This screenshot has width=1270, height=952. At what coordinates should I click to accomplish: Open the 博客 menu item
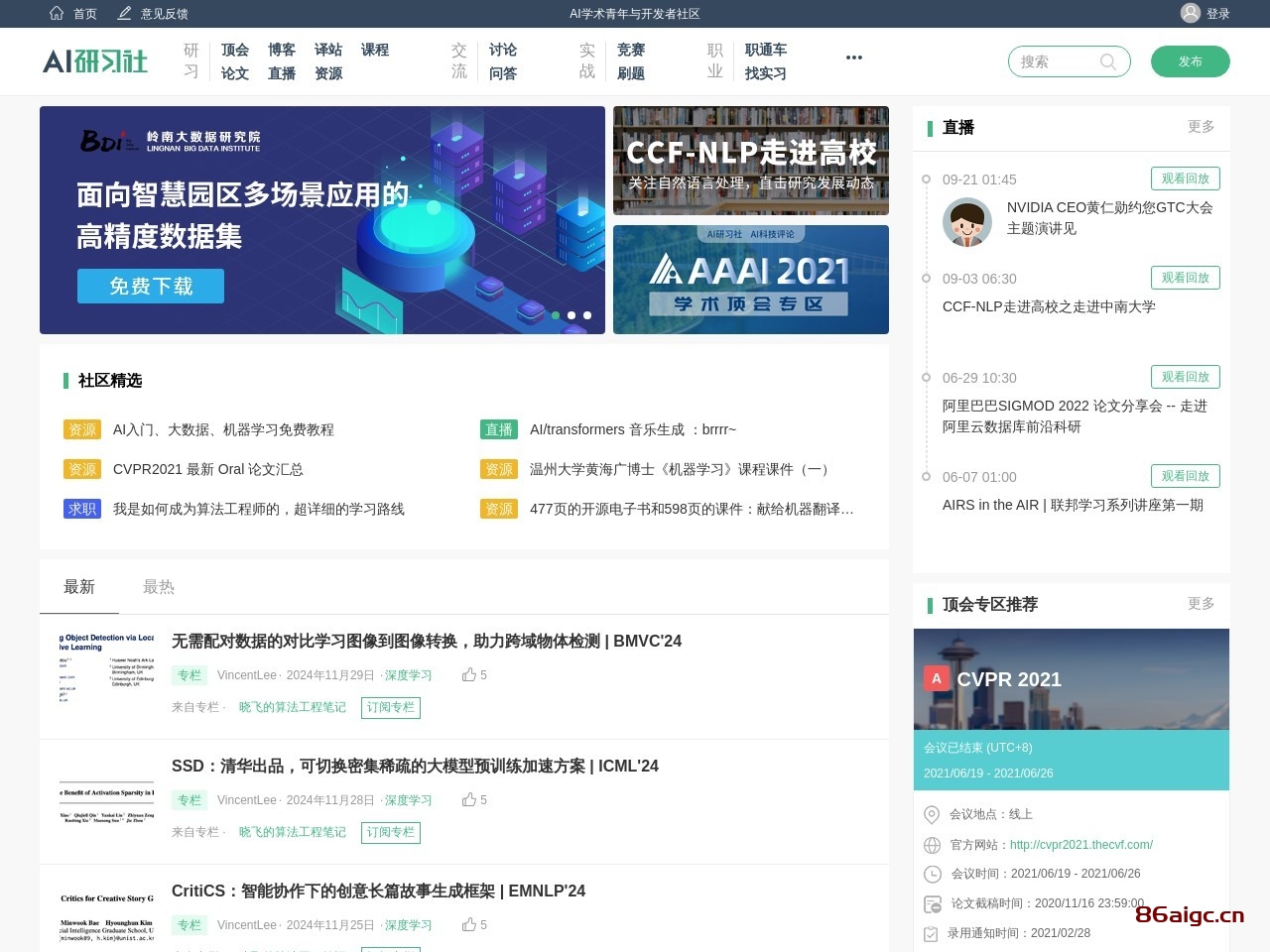click(x=282, y=50)
